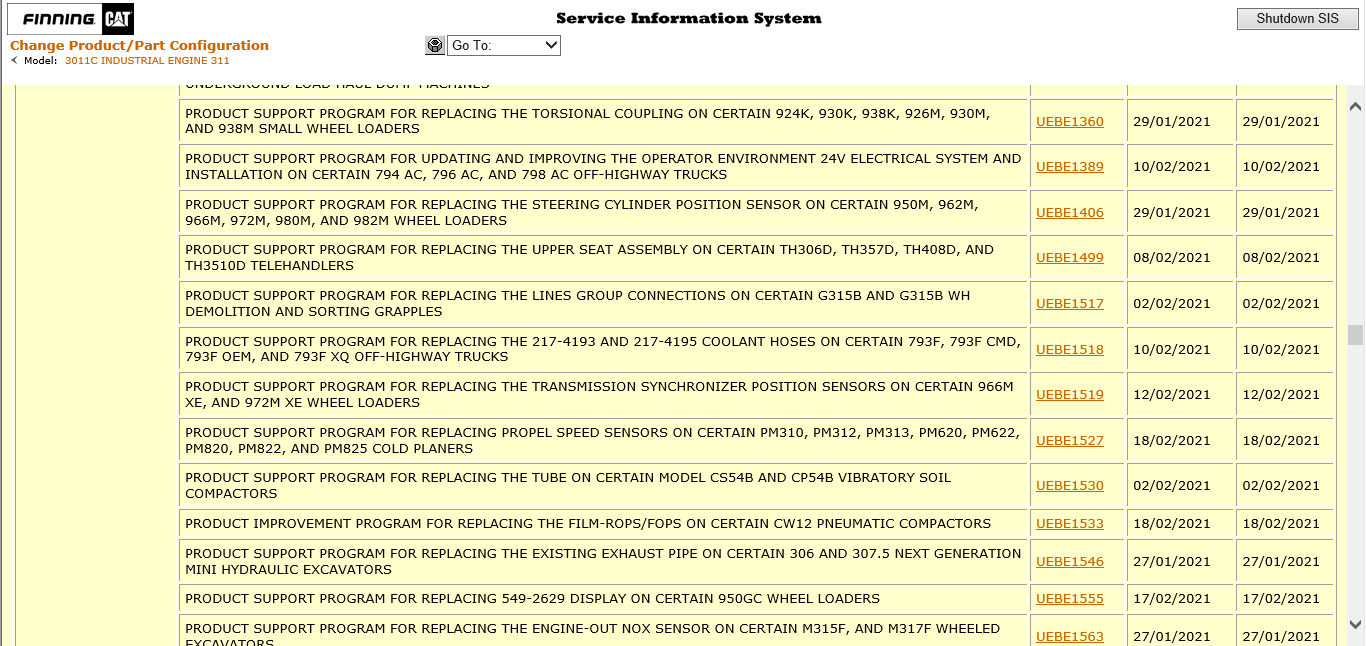Screen dimensions: 1366x646
Task: Open the Go To dropdown
Action: point(503,45)
